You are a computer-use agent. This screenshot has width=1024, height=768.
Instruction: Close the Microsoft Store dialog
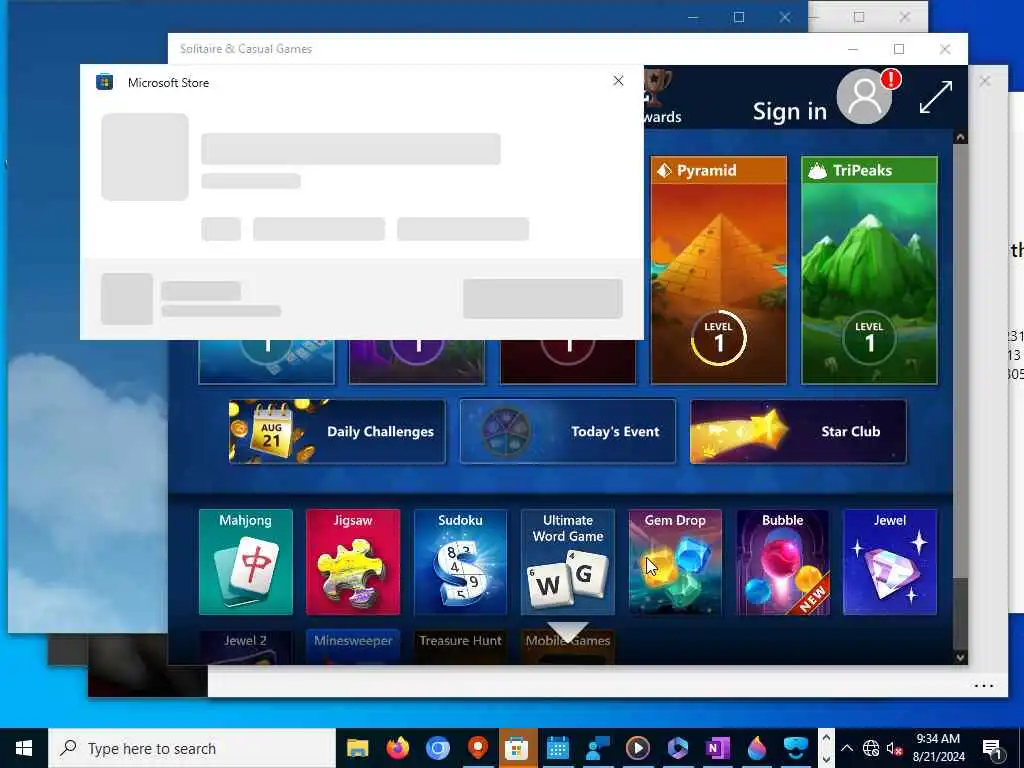click(x=618, y=80)
